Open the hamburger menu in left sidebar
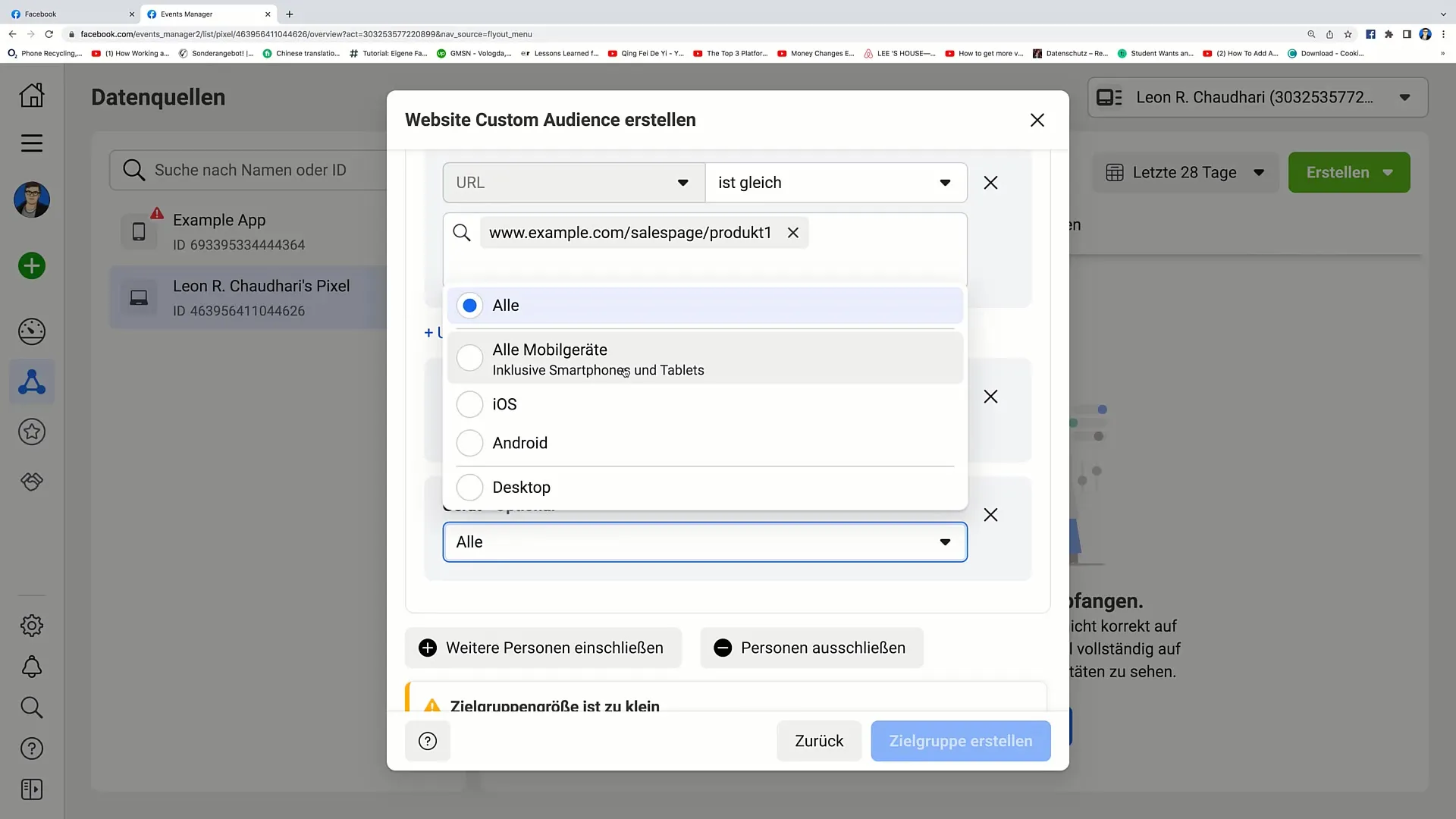 pyautogui.click(x=32, y=143)
